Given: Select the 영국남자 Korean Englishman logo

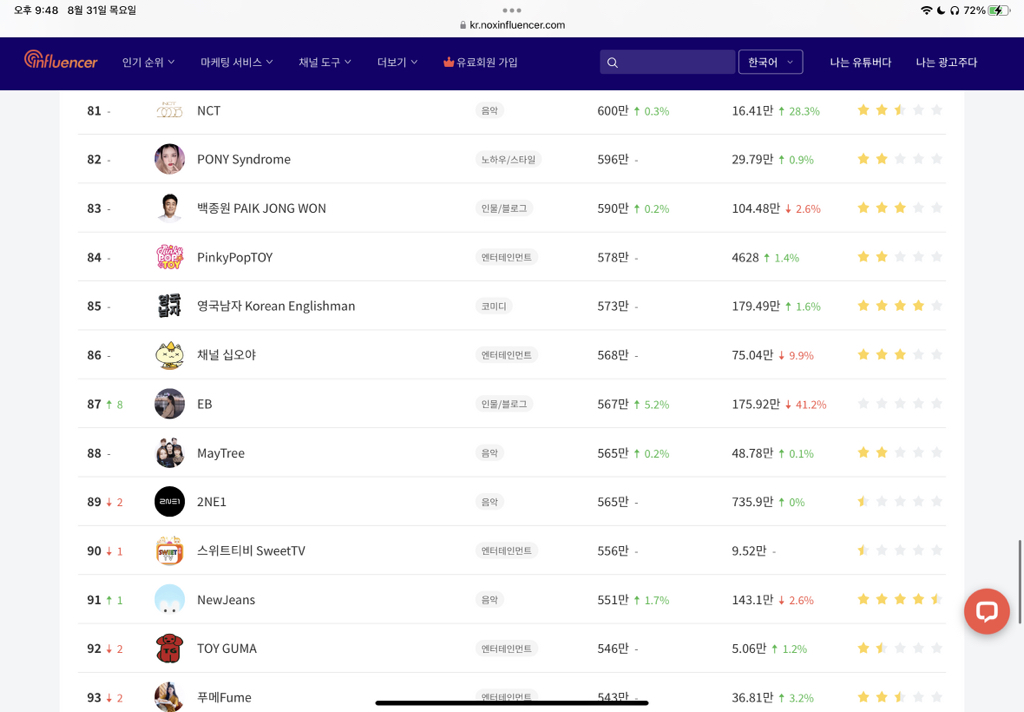Looking at the screenshot, I should (169, 306).
